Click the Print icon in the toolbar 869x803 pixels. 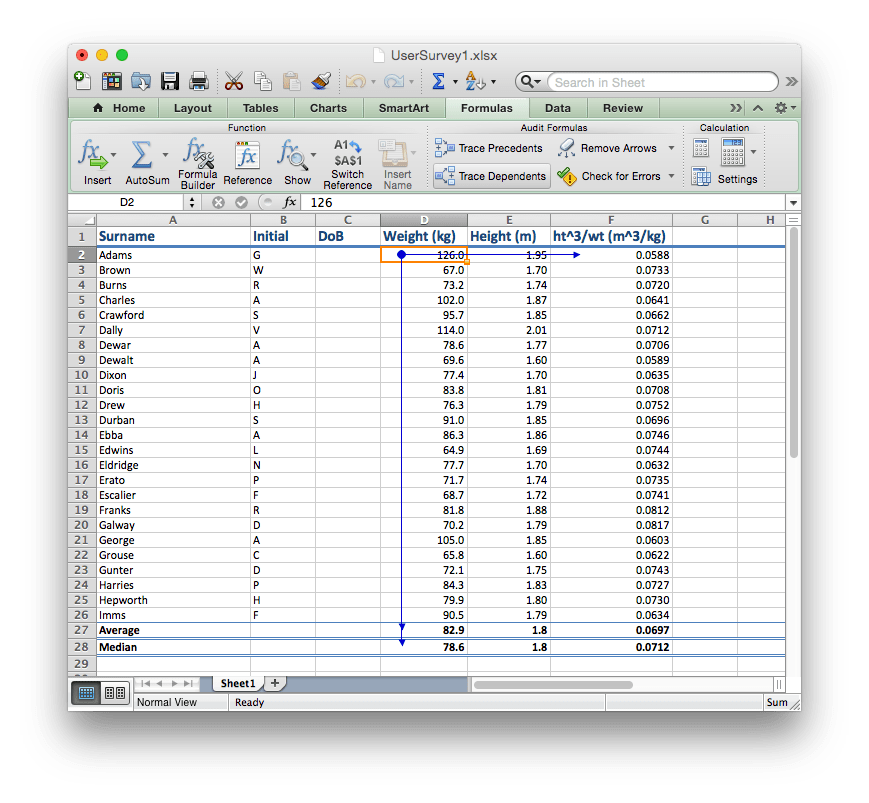[198, 80]
